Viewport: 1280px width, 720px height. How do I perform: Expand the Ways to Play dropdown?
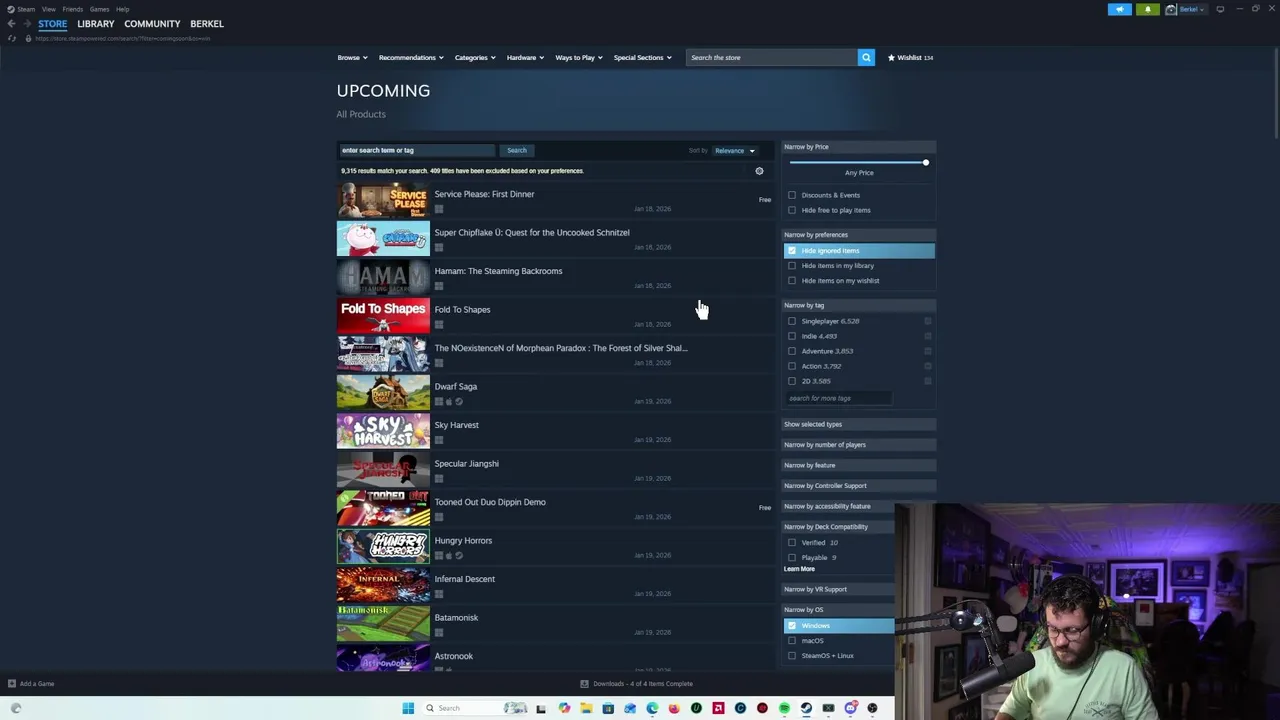pos(579,57)
